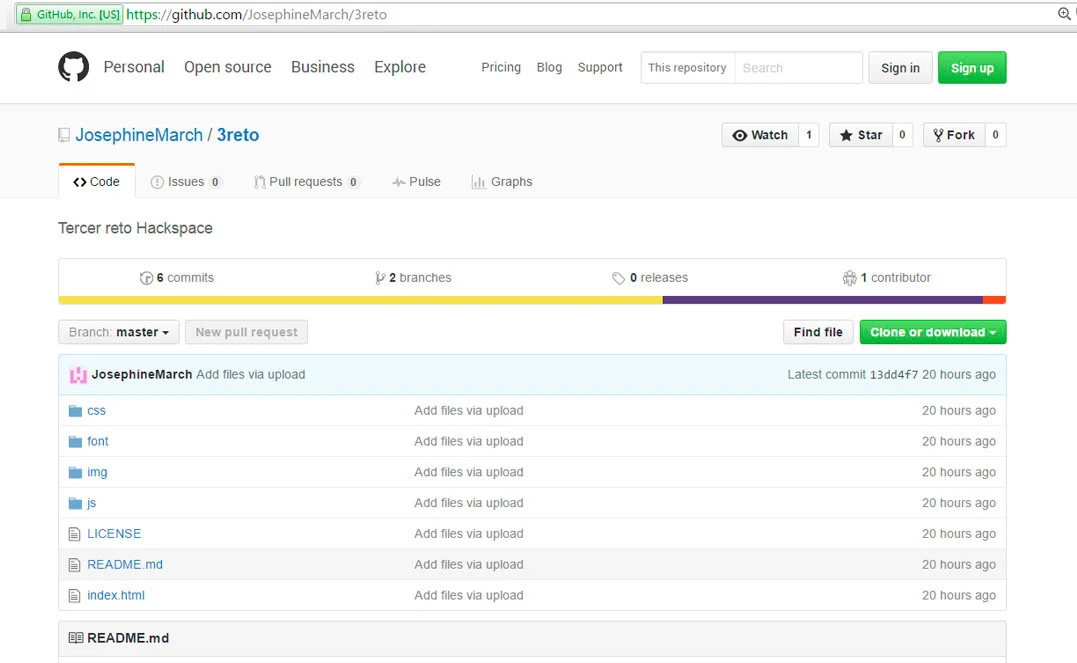This screenshot has height=663, width=1077.
Task: Click the font folder icon
Action: (x=75, y=442)
